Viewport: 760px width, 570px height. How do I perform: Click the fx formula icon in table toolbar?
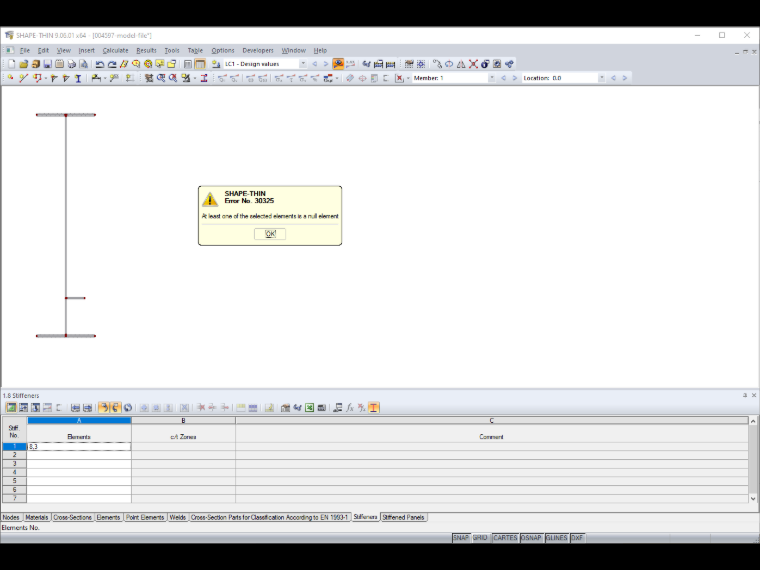pos(349,408)
